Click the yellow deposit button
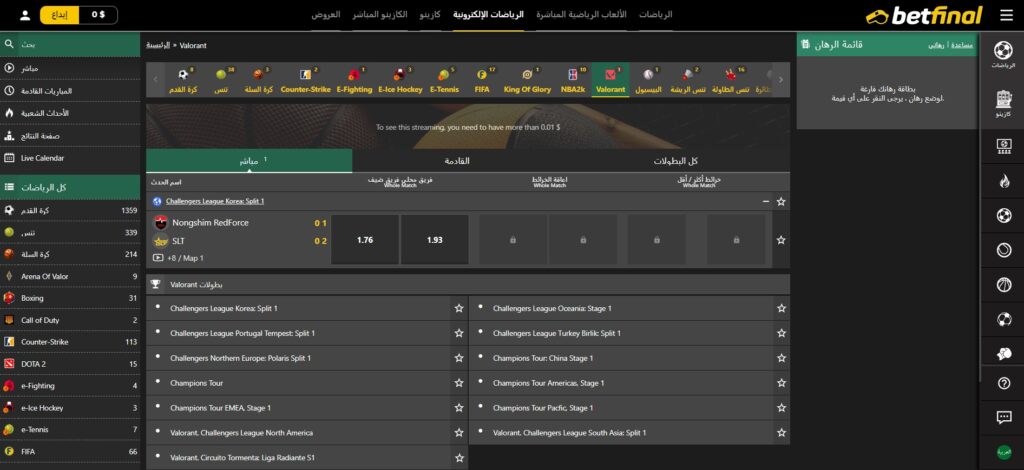Image resolution: width=1024 pixels, height=470 pixels. point(59,15)
